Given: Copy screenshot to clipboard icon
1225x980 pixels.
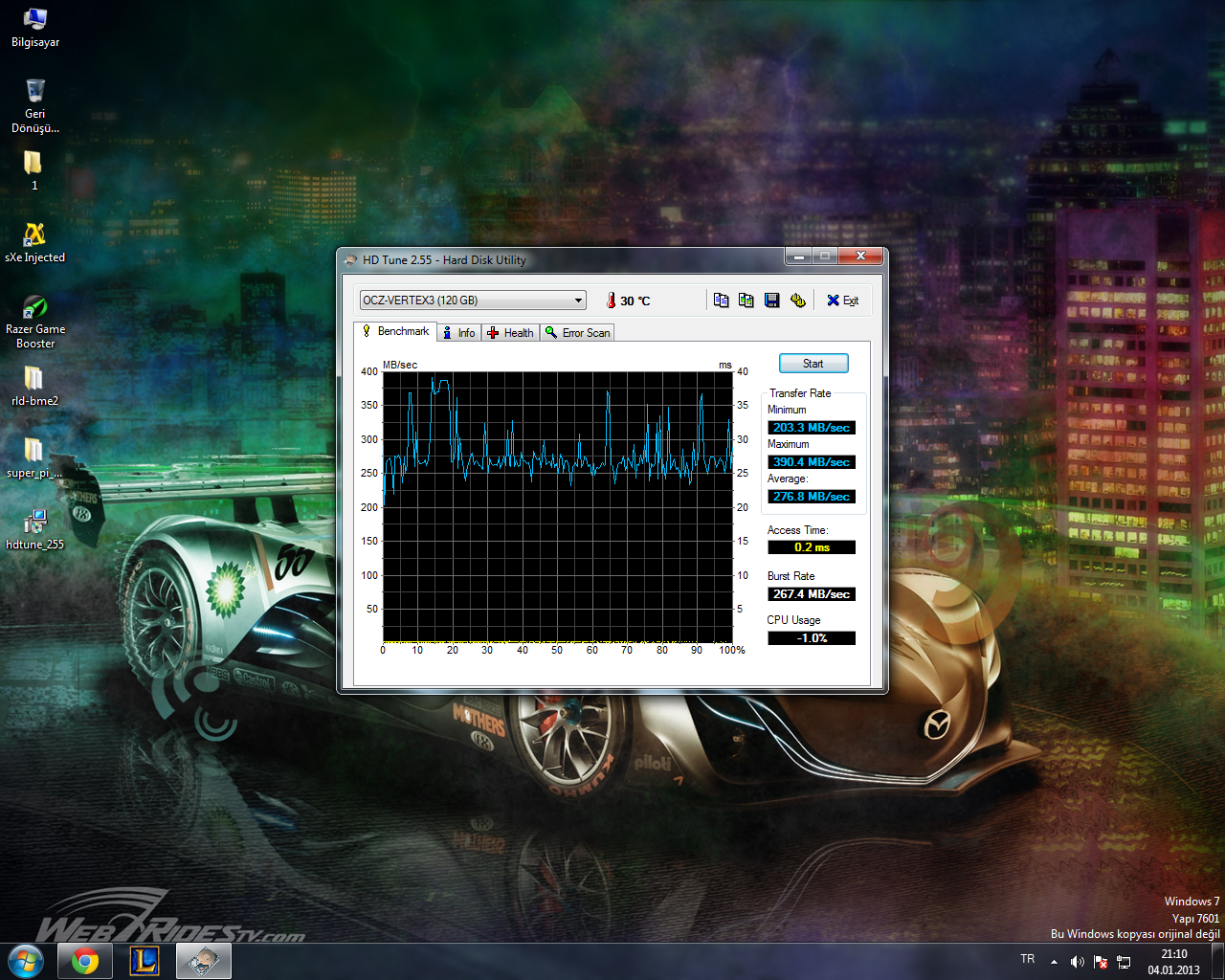Looking at the screenshot, I should 746,301.
